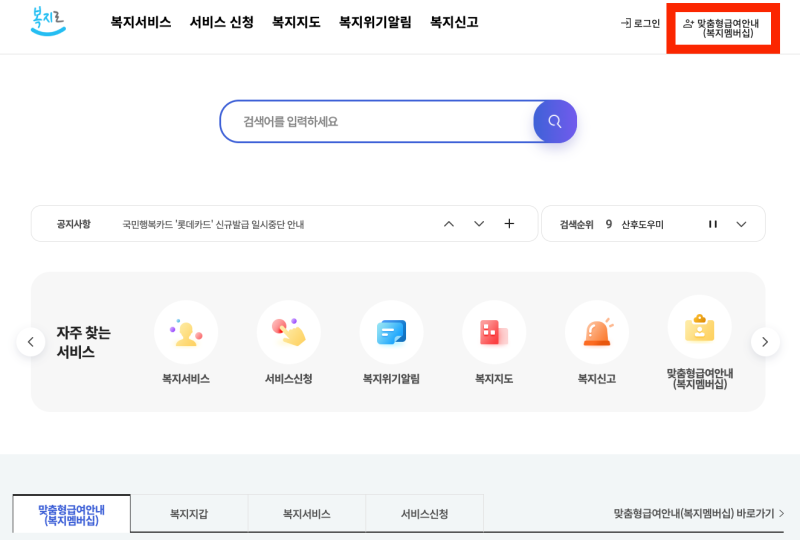Click the plus icon for more notices

click(x=509, y=224)
